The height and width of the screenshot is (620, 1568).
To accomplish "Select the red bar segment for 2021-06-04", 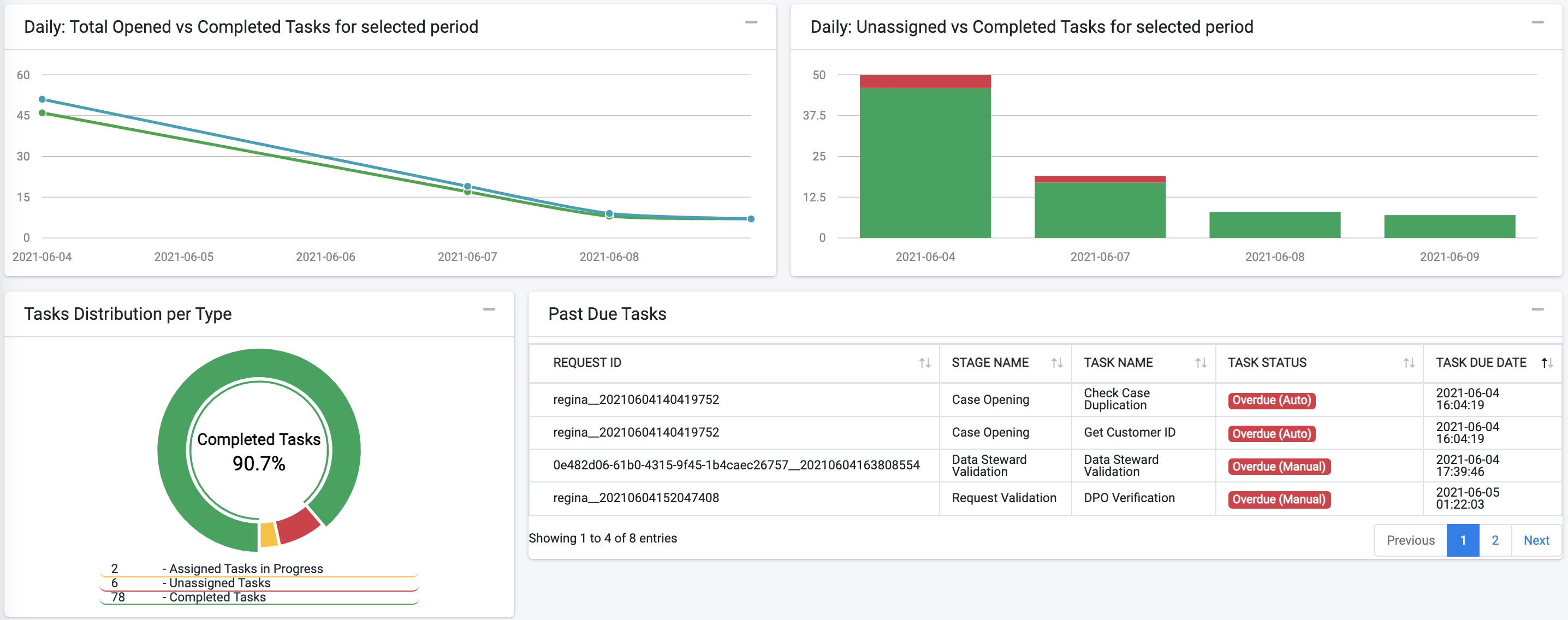I will point(925,81).
